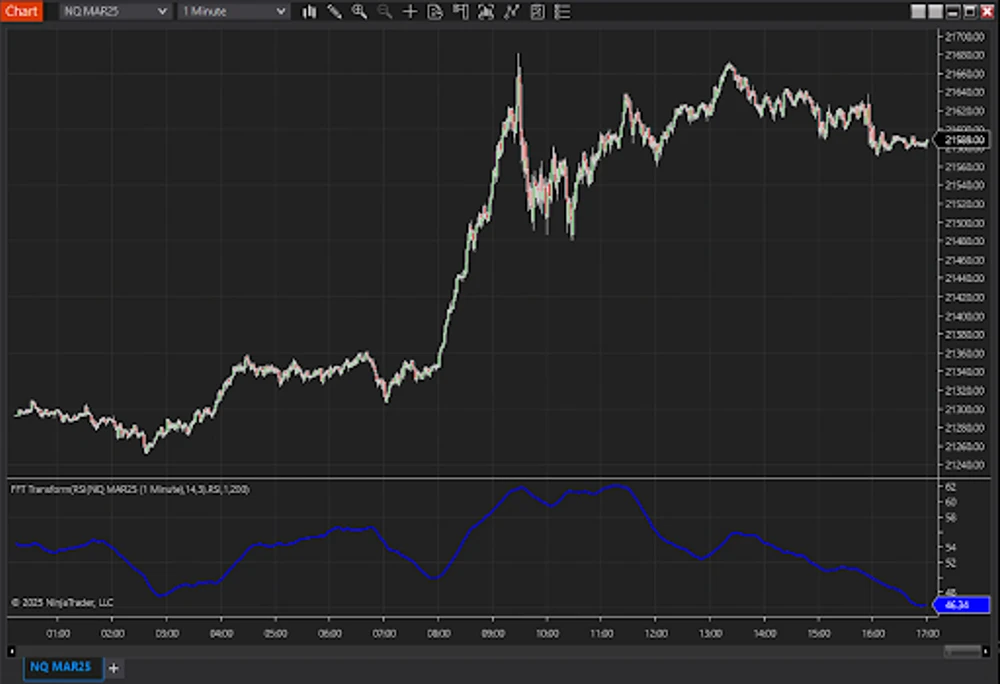Minimize the chart window
This screenshot has height=684, width=1000.
(x=953, y=11)
